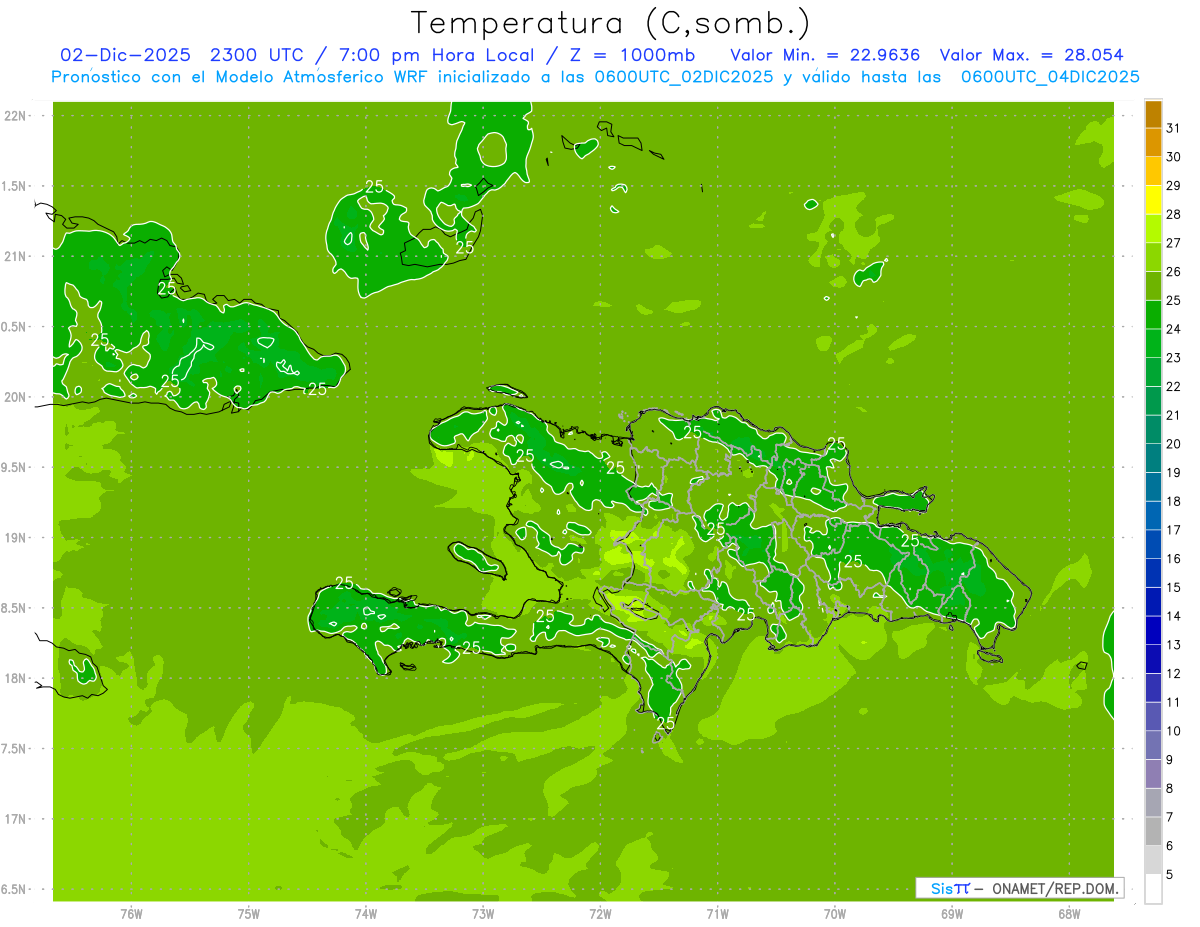1200x927 pixels.
Task: Click the '68W' longitude axis label
Action: pos(1068,913)
